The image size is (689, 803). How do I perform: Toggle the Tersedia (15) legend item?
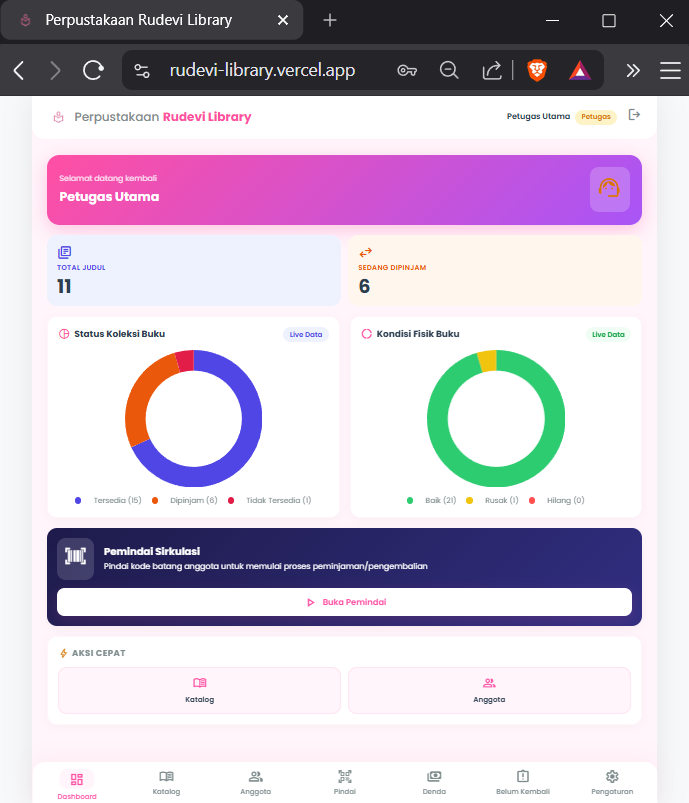108,500
